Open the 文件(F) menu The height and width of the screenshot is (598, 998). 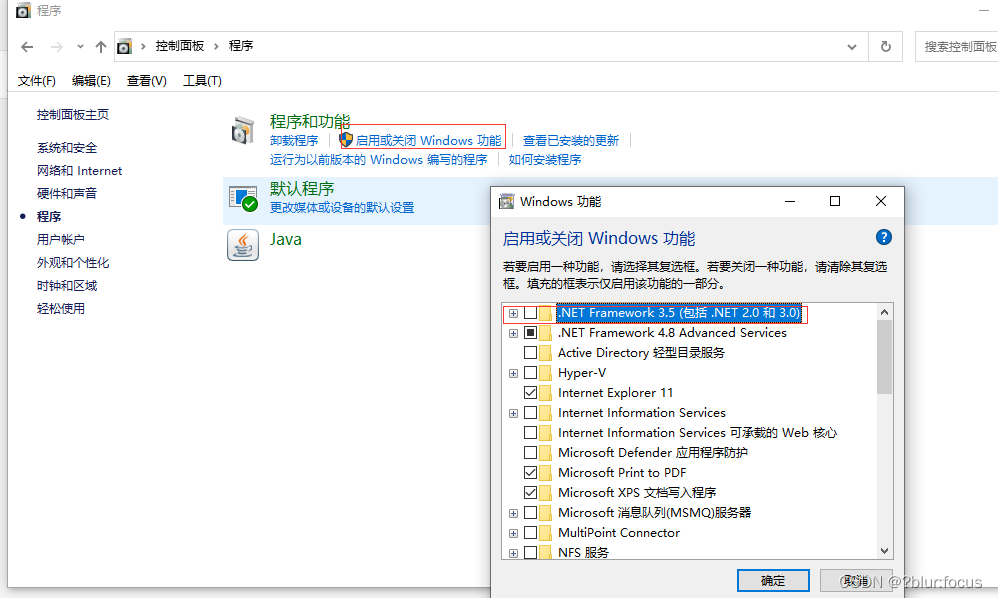(x=36, y=81)
